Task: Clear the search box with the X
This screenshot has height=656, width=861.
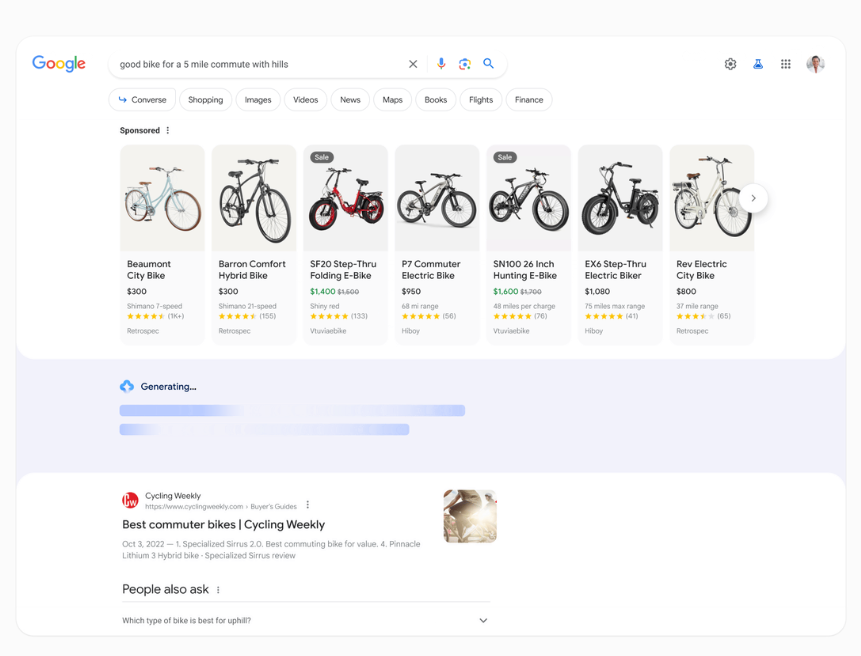Action: click(413, 64)
